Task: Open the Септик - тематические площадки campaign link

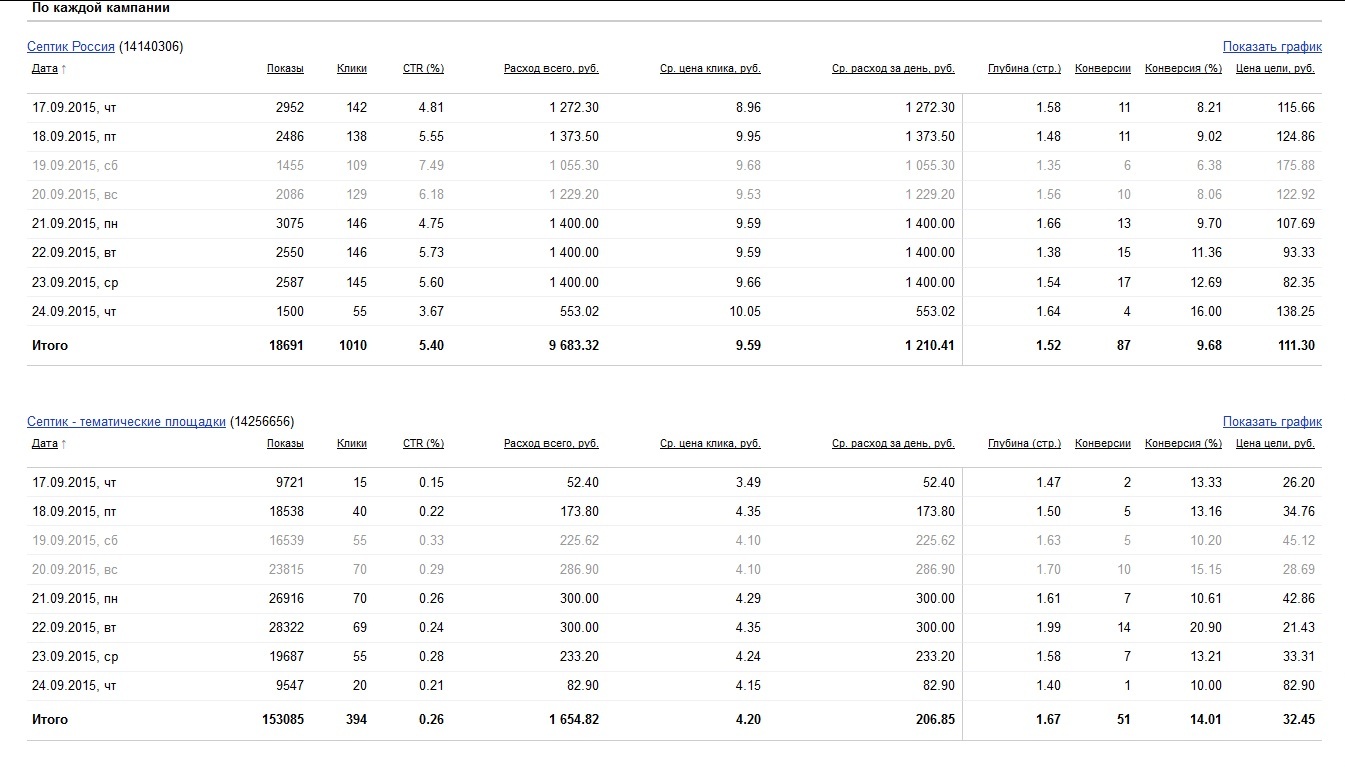Action: (x=126, y=422)
